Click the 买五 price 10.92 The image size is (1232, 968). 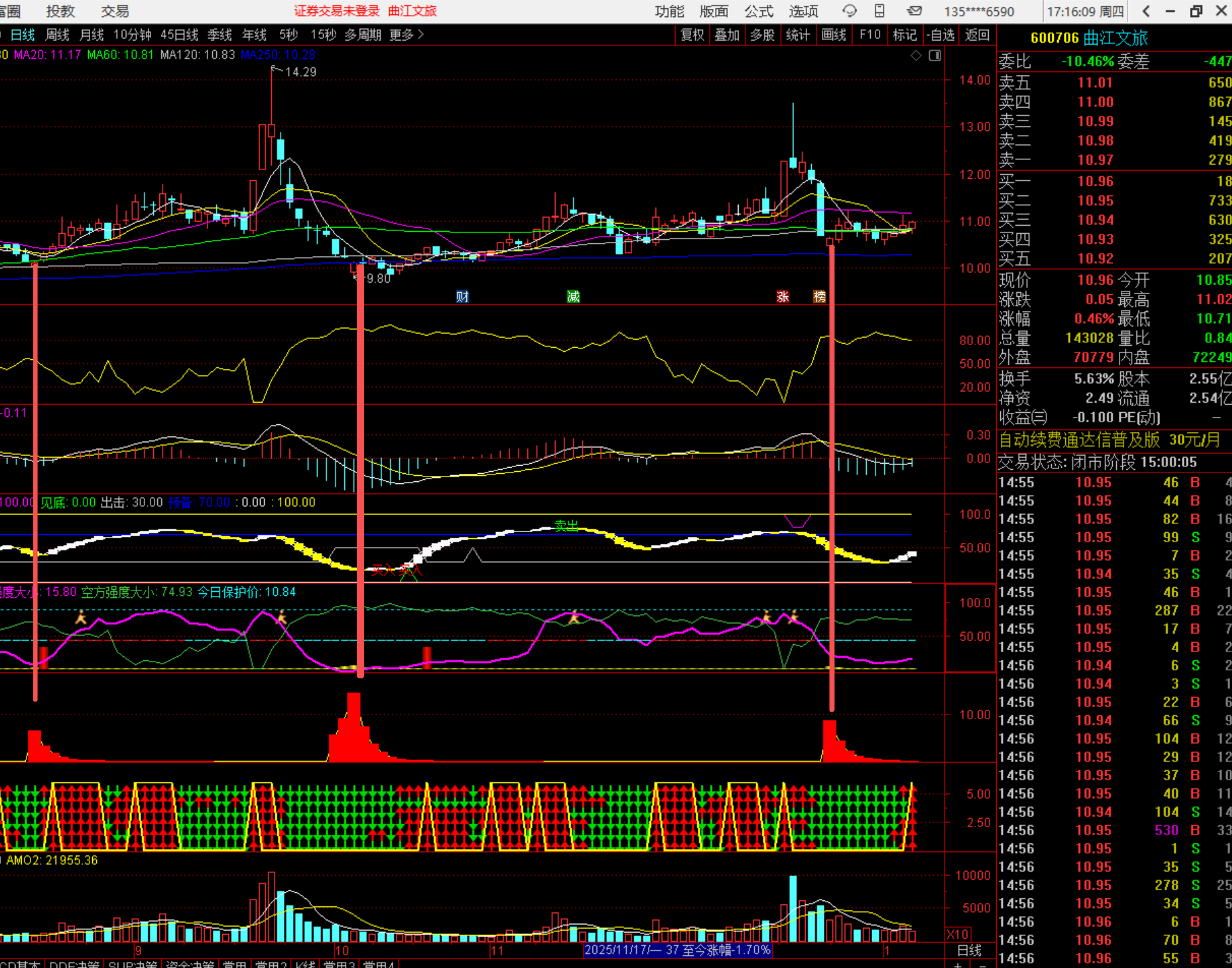click(x=1095, y=258)
